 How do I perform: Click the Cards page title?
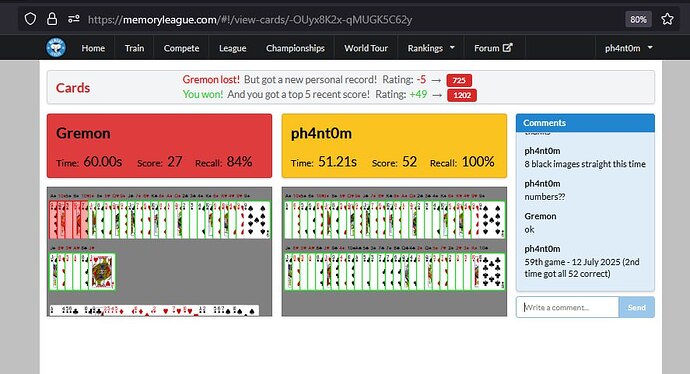73,88
